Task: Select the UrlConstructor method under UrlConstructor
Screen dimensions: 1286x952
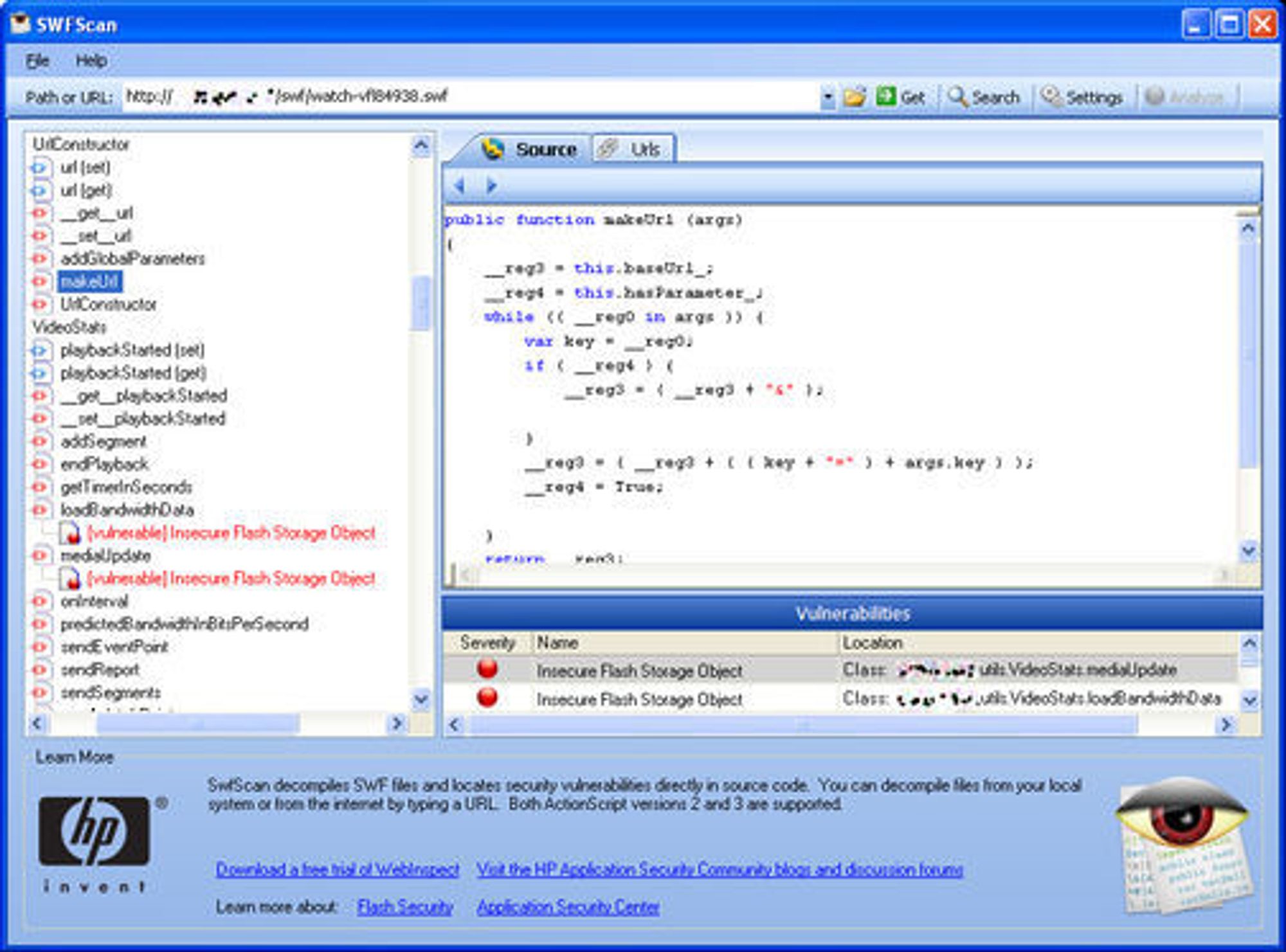Action: click(108, 305)
